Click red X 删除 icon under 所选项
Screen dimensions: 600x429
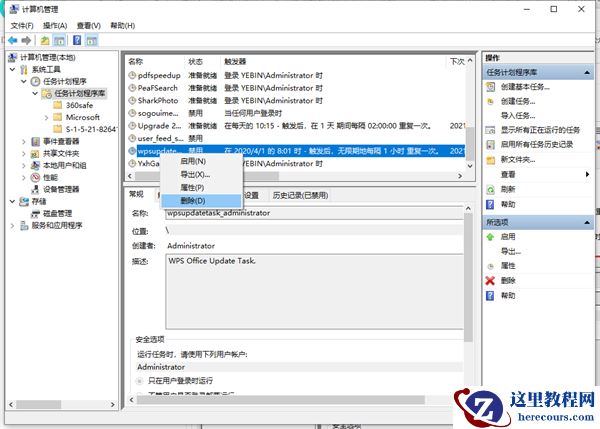click(491, 281)
